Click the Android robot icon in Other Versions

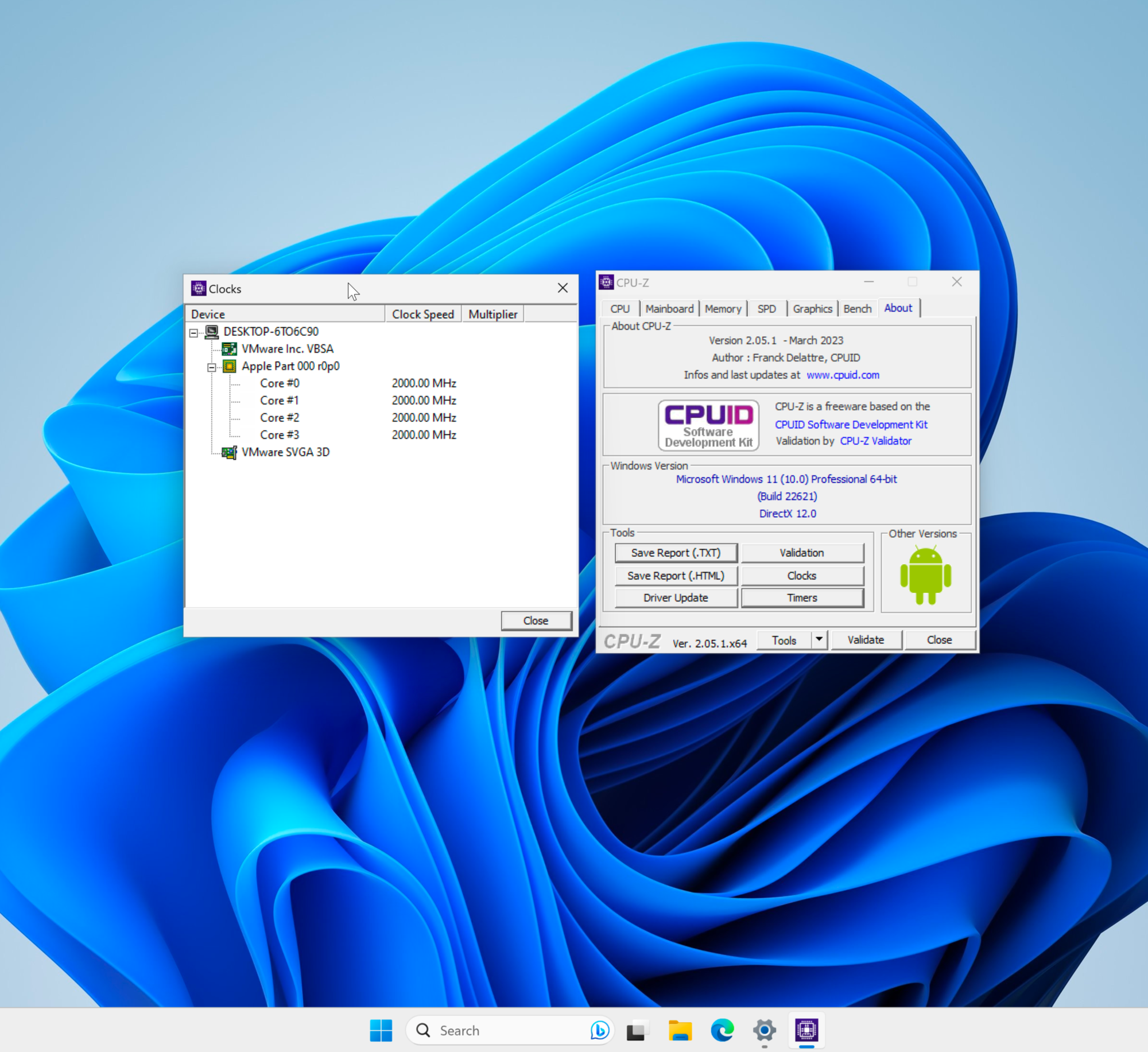[x=925, y=576]
